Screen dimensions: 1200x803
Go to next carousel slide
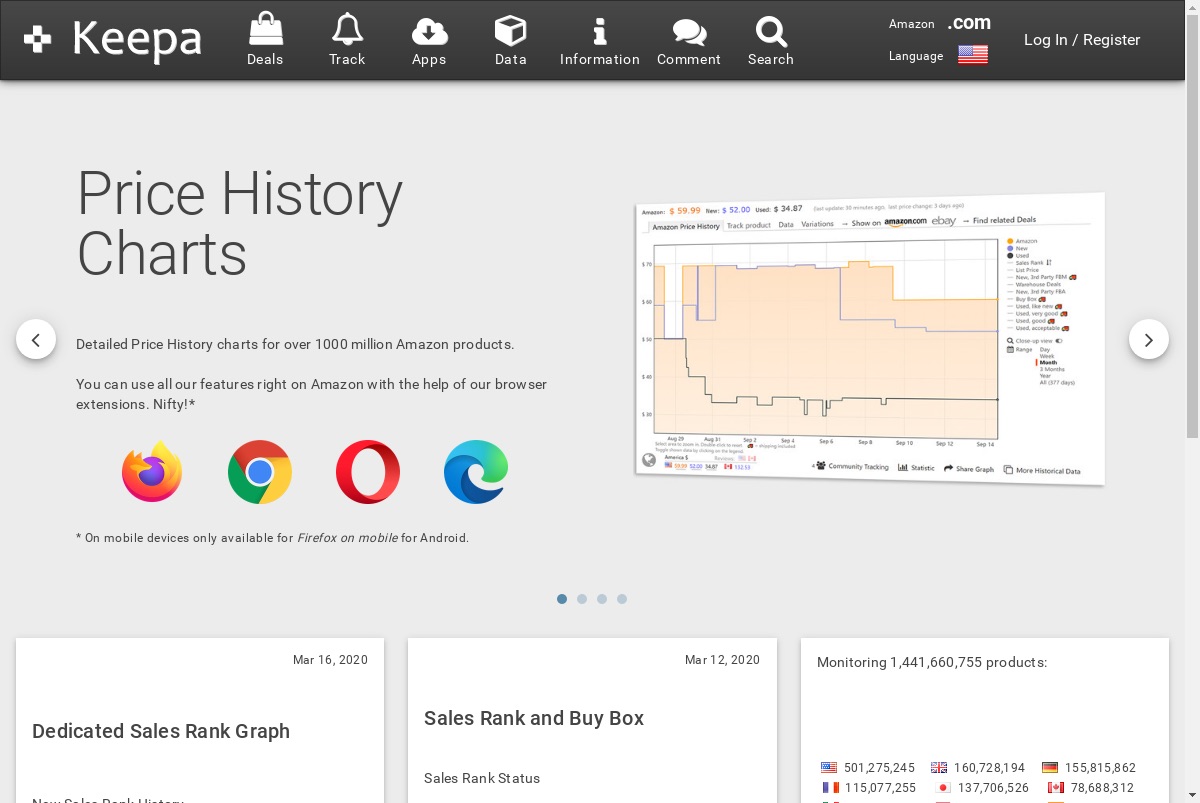click(x=1149, y=339)
